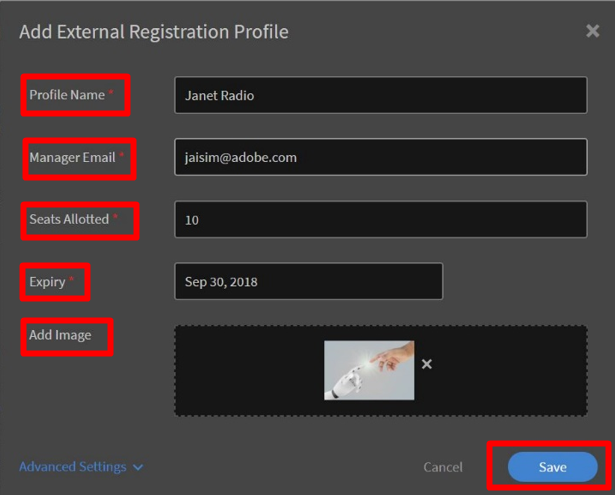Remove the uploaded hand image

point(427,364)
